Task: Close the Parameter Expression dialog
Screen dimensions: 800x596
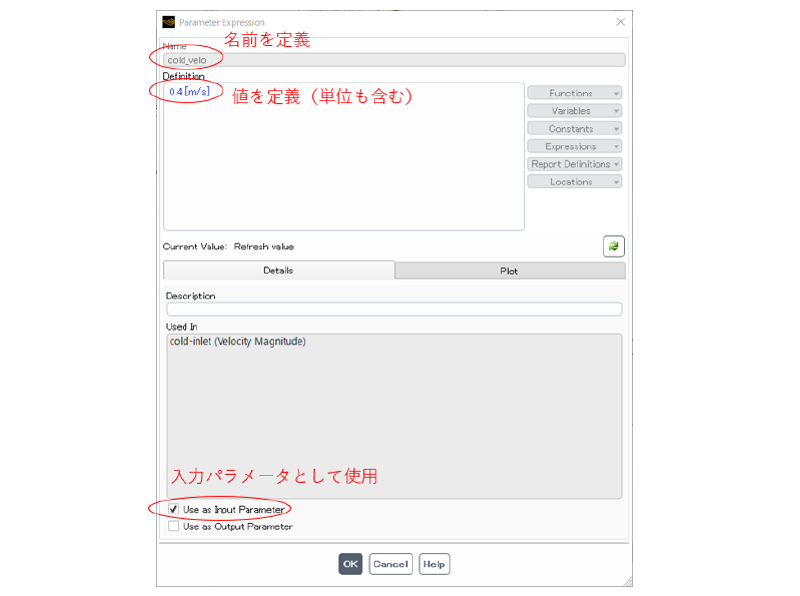Action: click(620, 21)
